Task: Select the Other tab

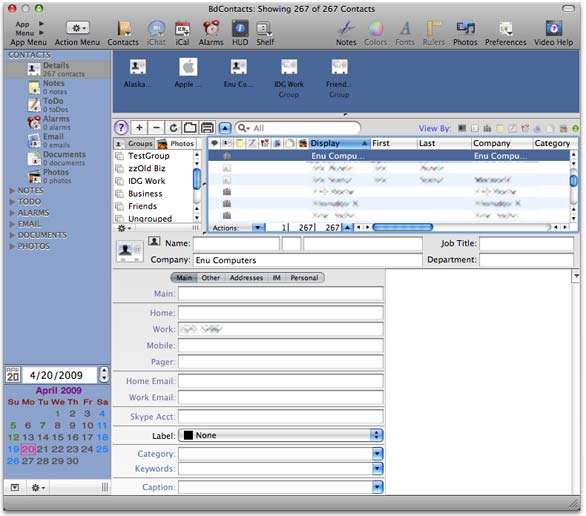Action: click(211, 278)
